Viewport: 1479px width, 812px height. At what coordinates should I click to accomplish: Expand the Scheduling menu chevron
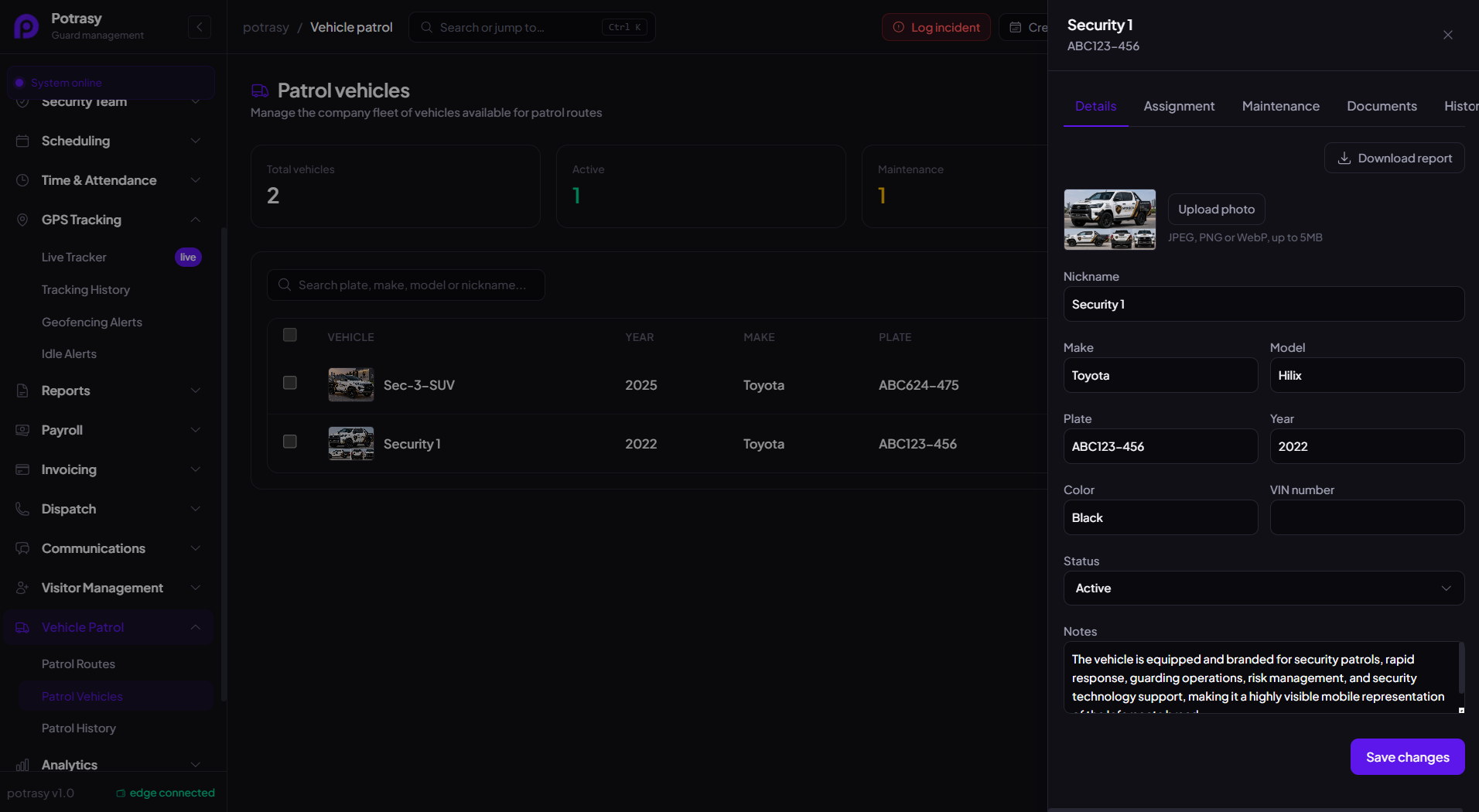[x=196, y=141]
